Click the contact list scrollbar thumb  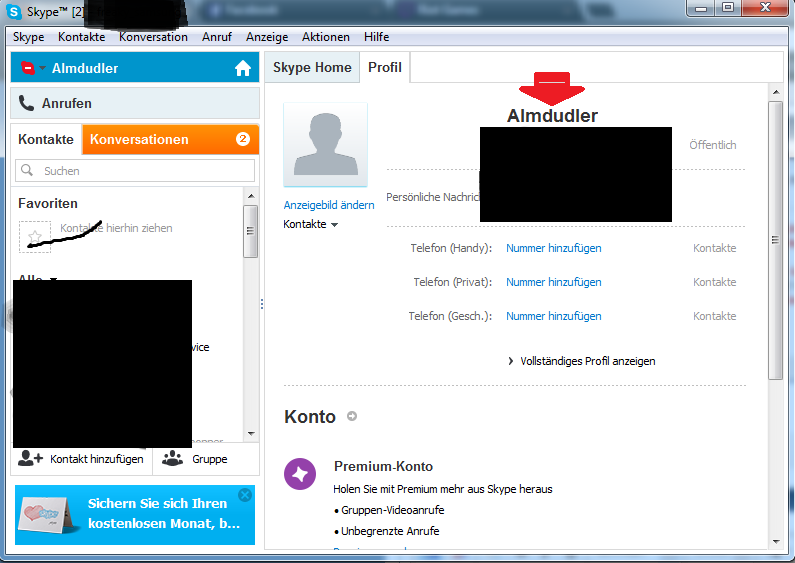pos(250,231)
